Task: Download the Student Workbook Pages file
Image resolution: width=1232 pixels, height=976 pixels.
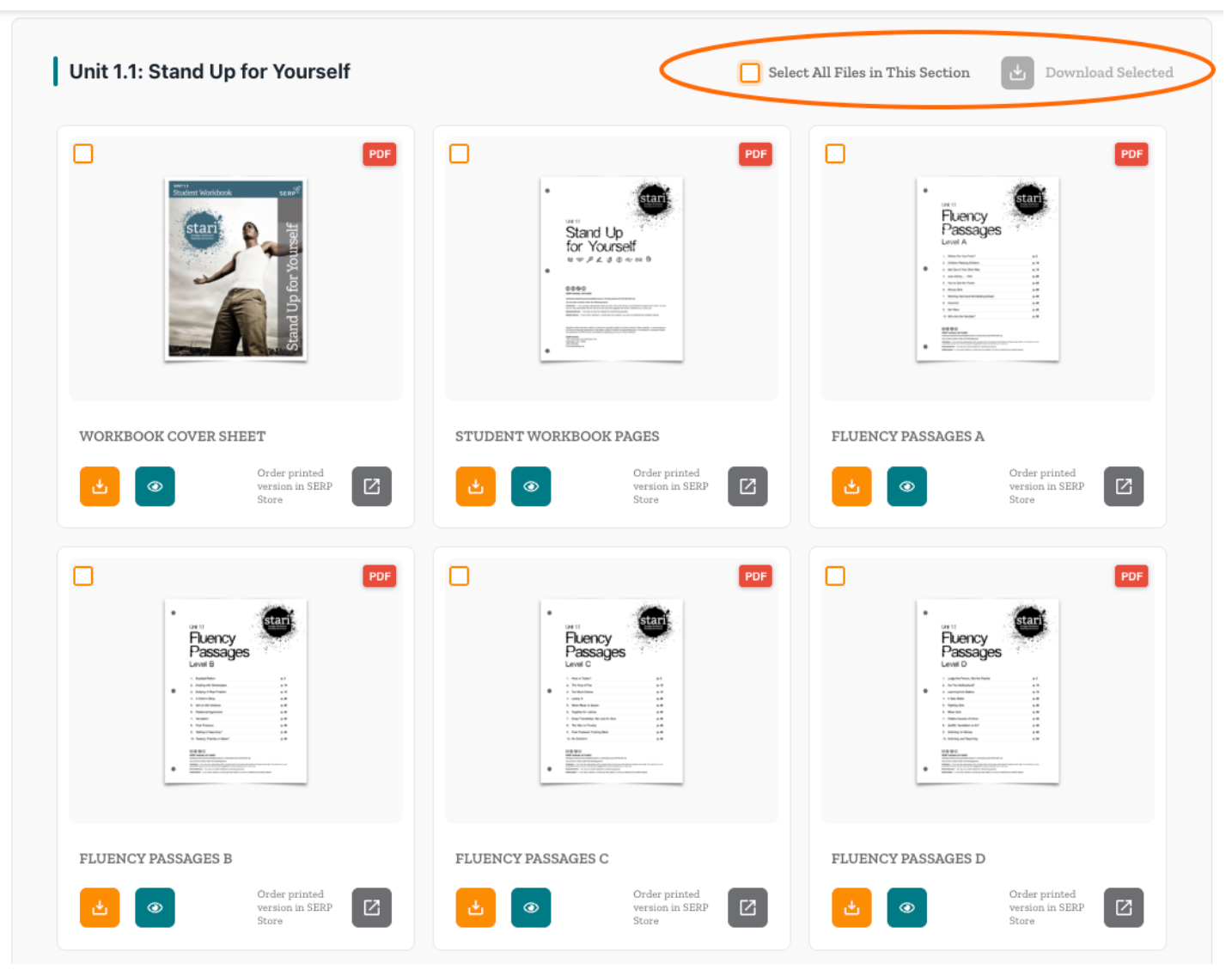Action: [x=476, y=486]
